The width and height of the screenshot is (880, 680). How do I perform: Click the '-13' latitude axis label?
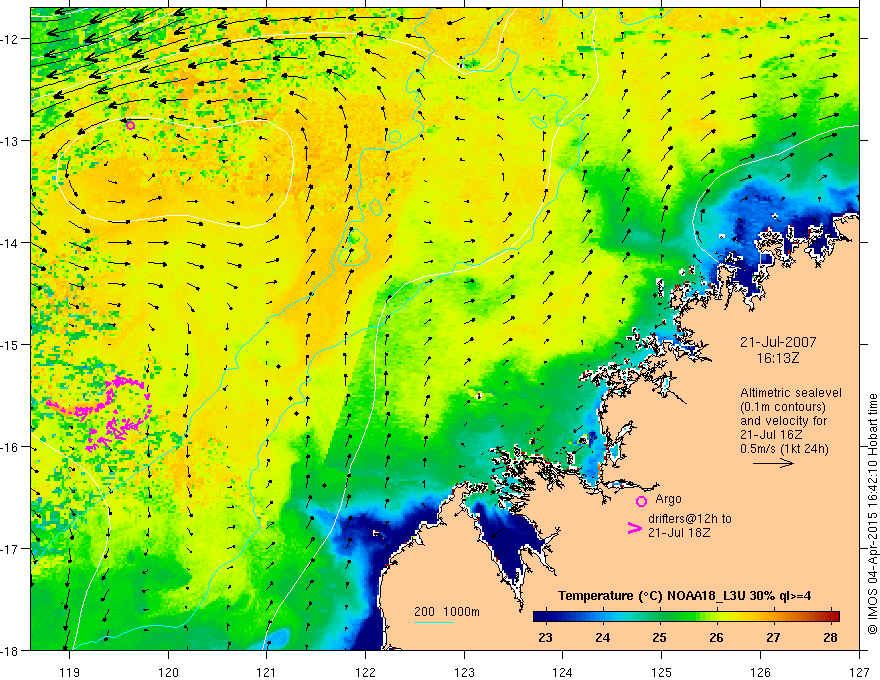tap(11, 140)
